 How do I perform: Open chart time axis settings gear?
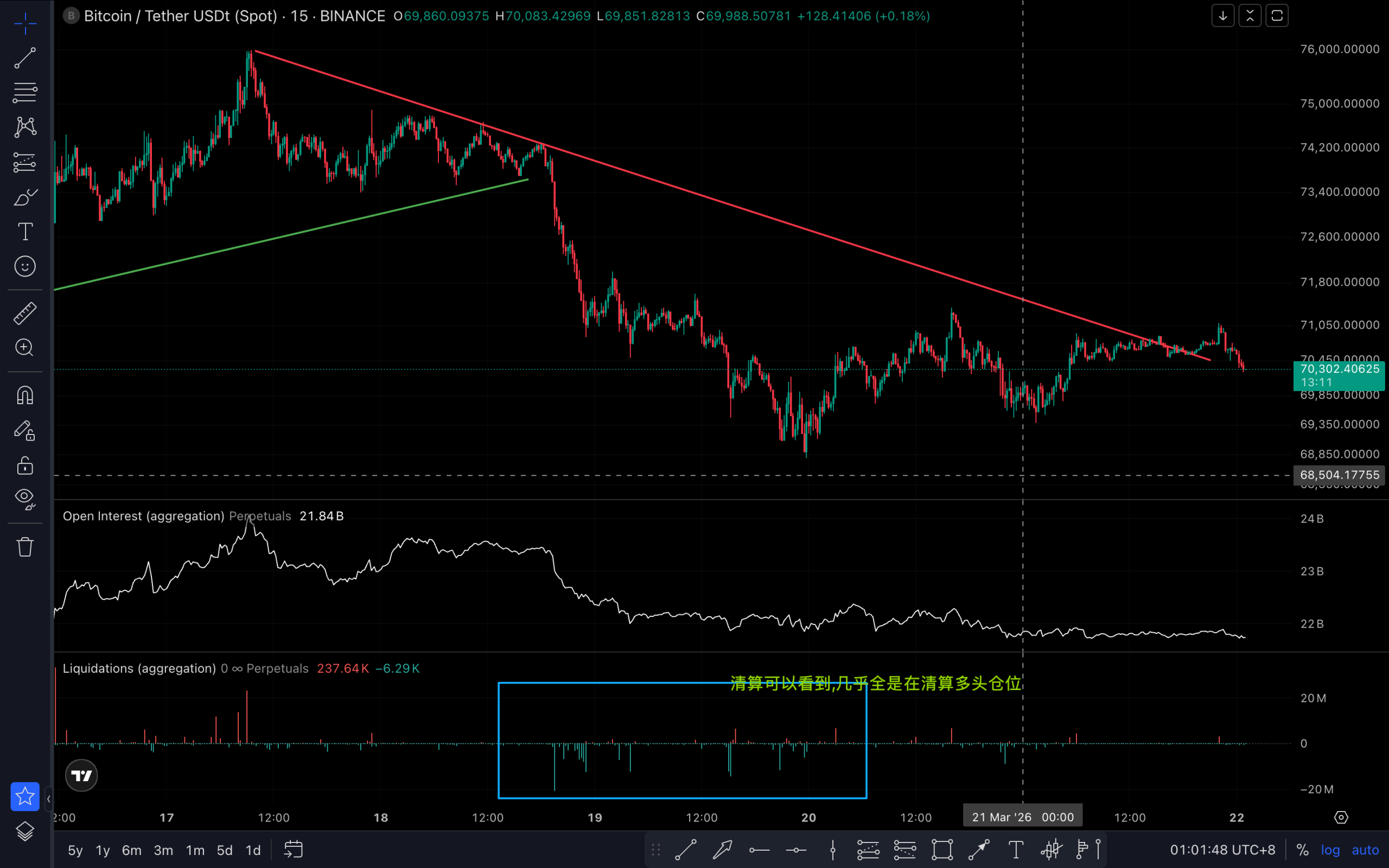tap(1341, 817)
